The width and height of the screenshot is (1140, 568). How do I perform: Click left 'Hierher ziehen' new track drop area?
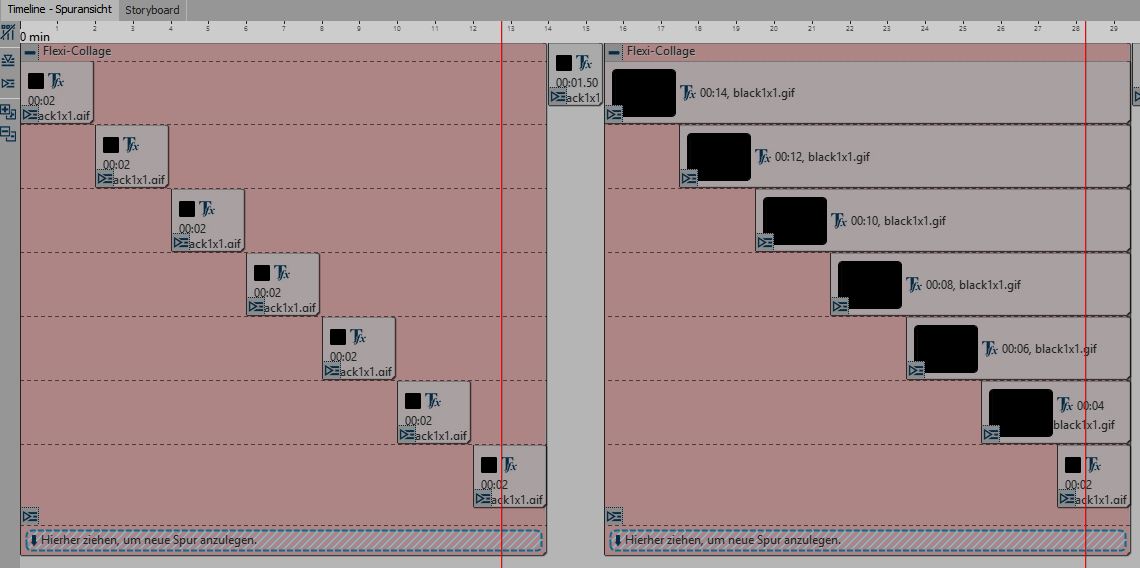tap(283, 540)
